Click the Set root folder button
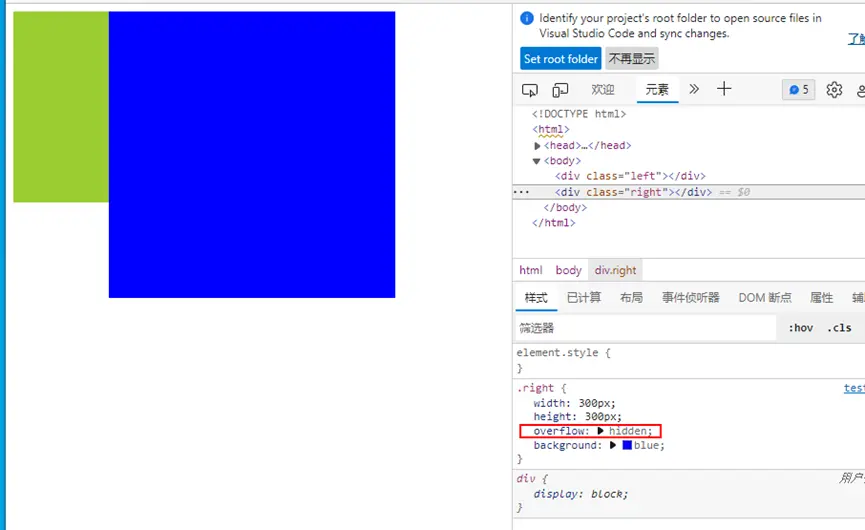 (560, 58)
